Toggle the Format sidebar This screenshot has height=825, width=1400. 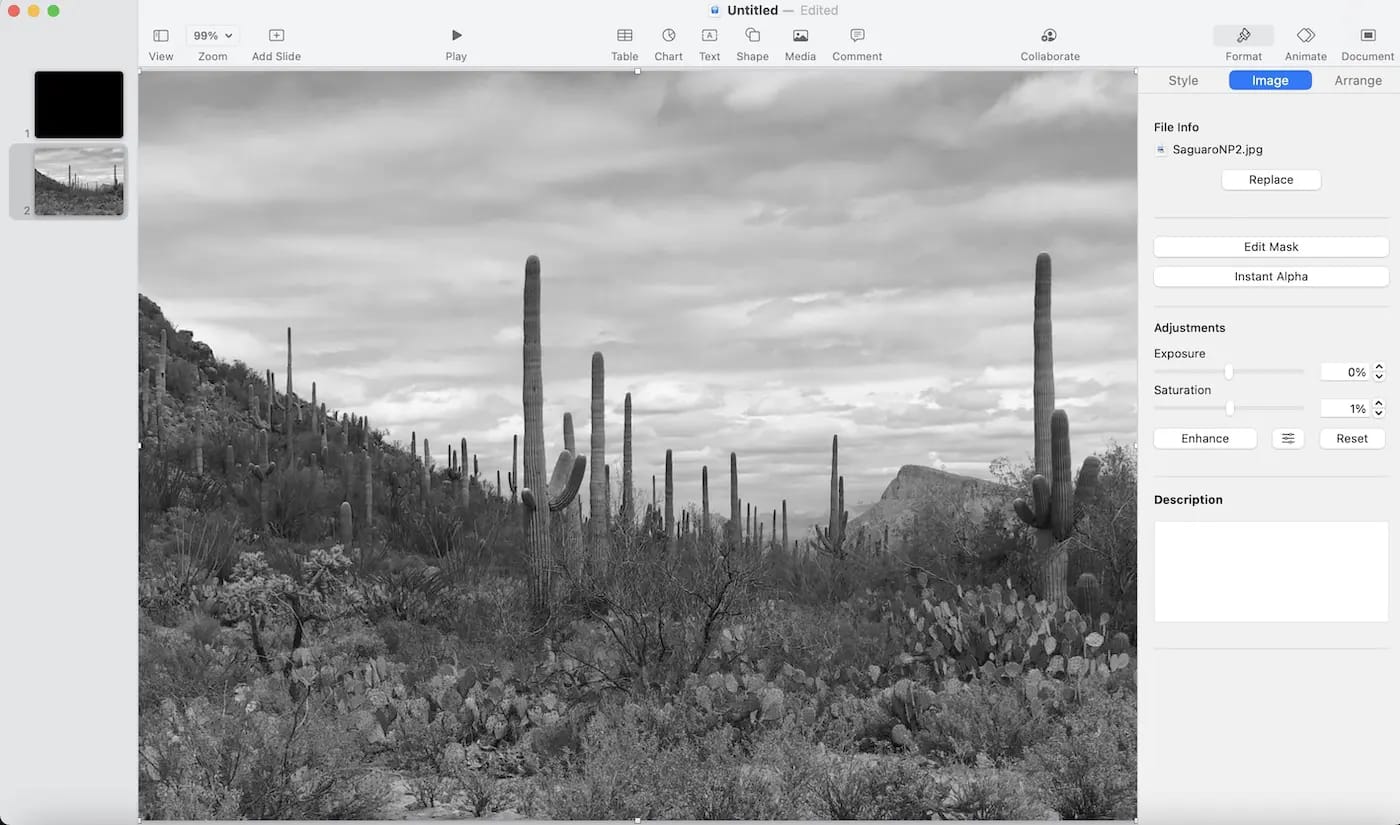click(x=1243, y=36)
